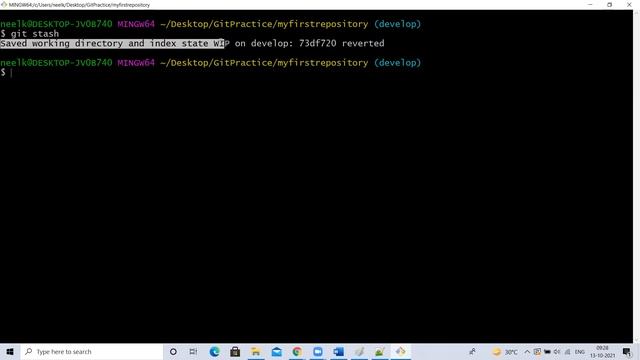Switch to Microsoft Word on the taskbar
The image size is (640, 360).
click(x=338, y=351)
